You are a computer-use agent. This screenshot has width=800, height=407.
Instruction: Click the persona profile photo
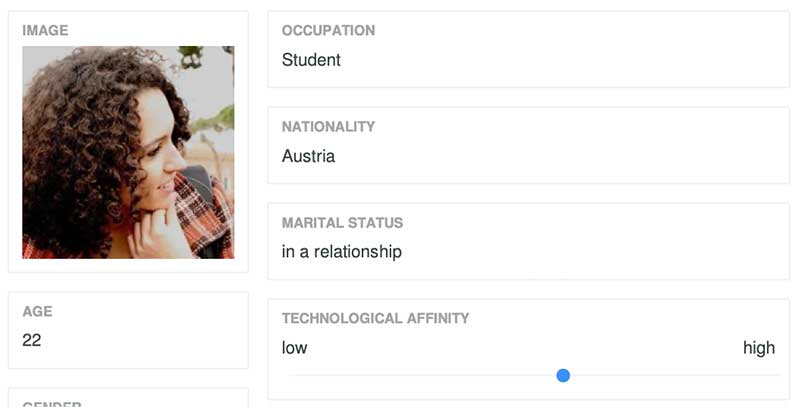tap(128, 152)
